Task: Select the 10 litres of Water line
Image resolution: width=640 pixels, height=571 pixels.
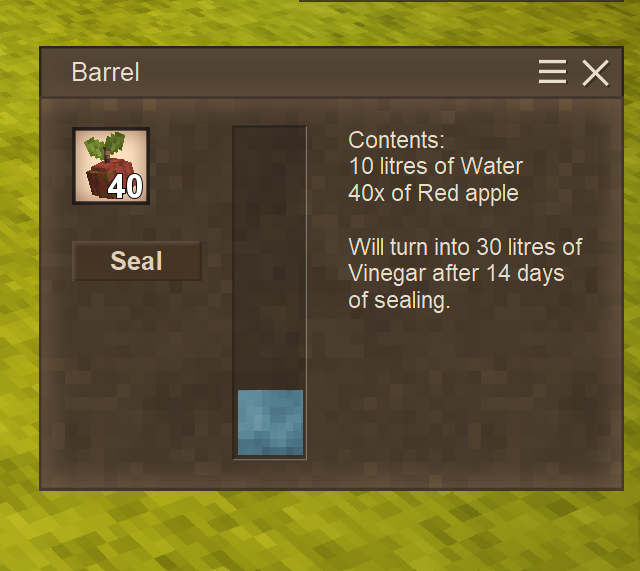Action: tap(436, 167)
